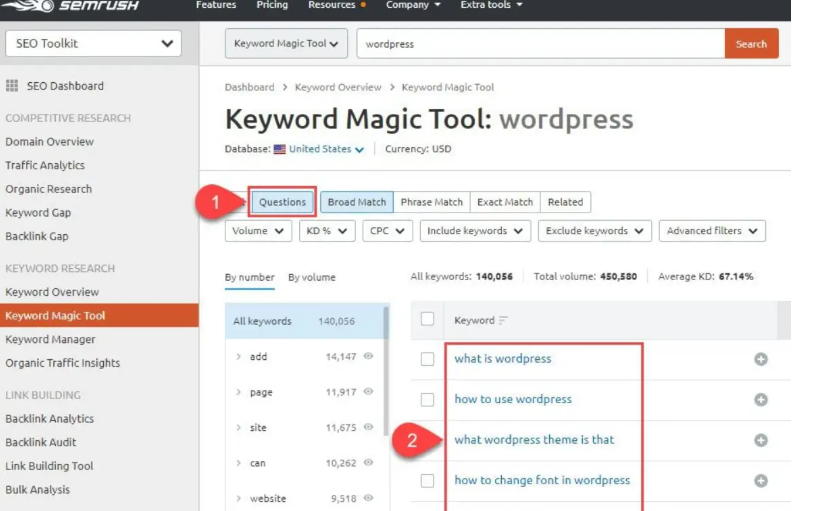This screenshot has height=511, width=820.
Task: Click the Keyword column sort icon
Action: pyautogui.click(x=503, y=320)
